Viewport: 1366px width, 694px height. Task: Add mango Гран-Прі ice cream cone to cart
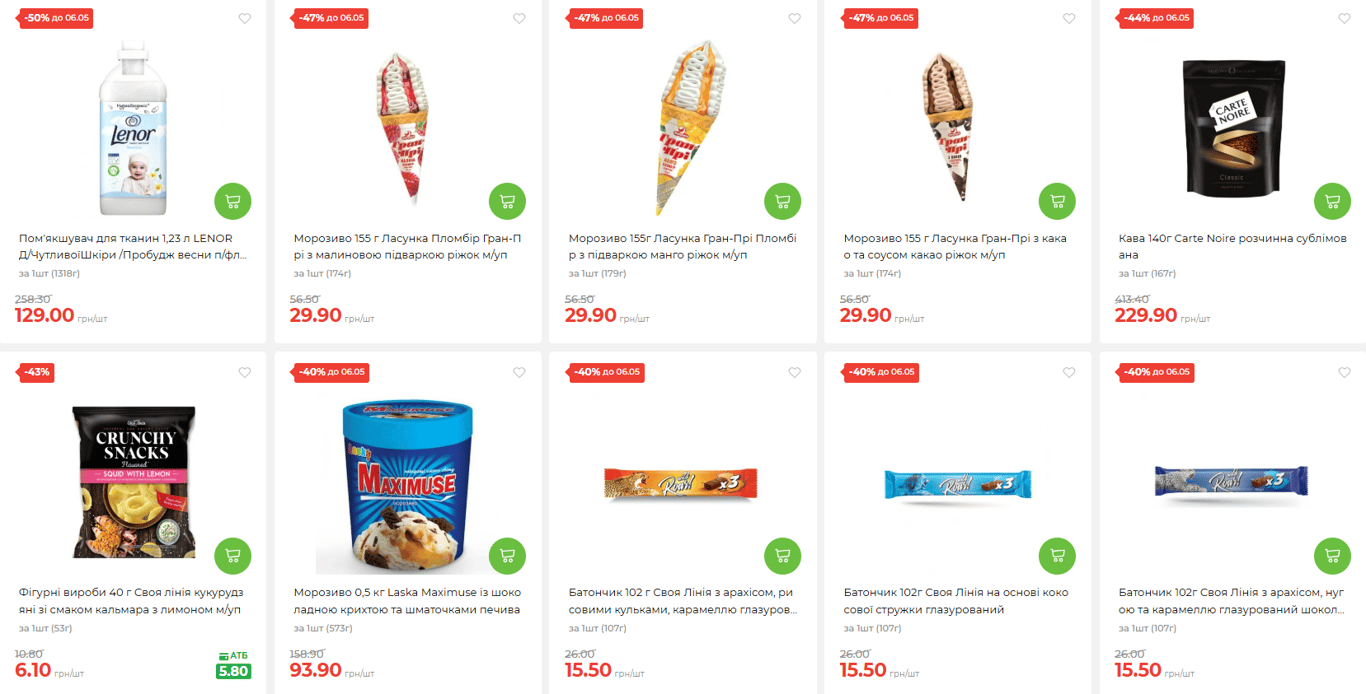tap(782, 201)
